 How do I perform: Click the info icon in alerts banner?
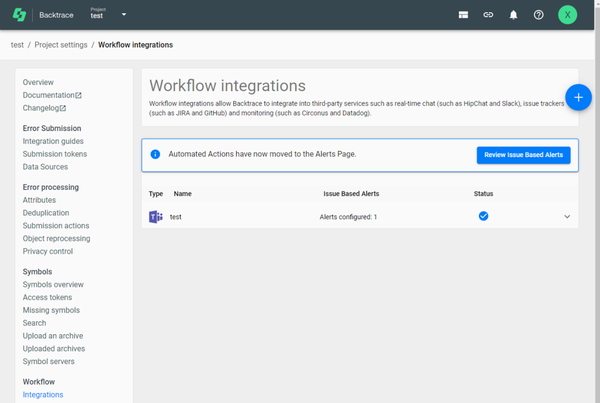coord(155,154)
